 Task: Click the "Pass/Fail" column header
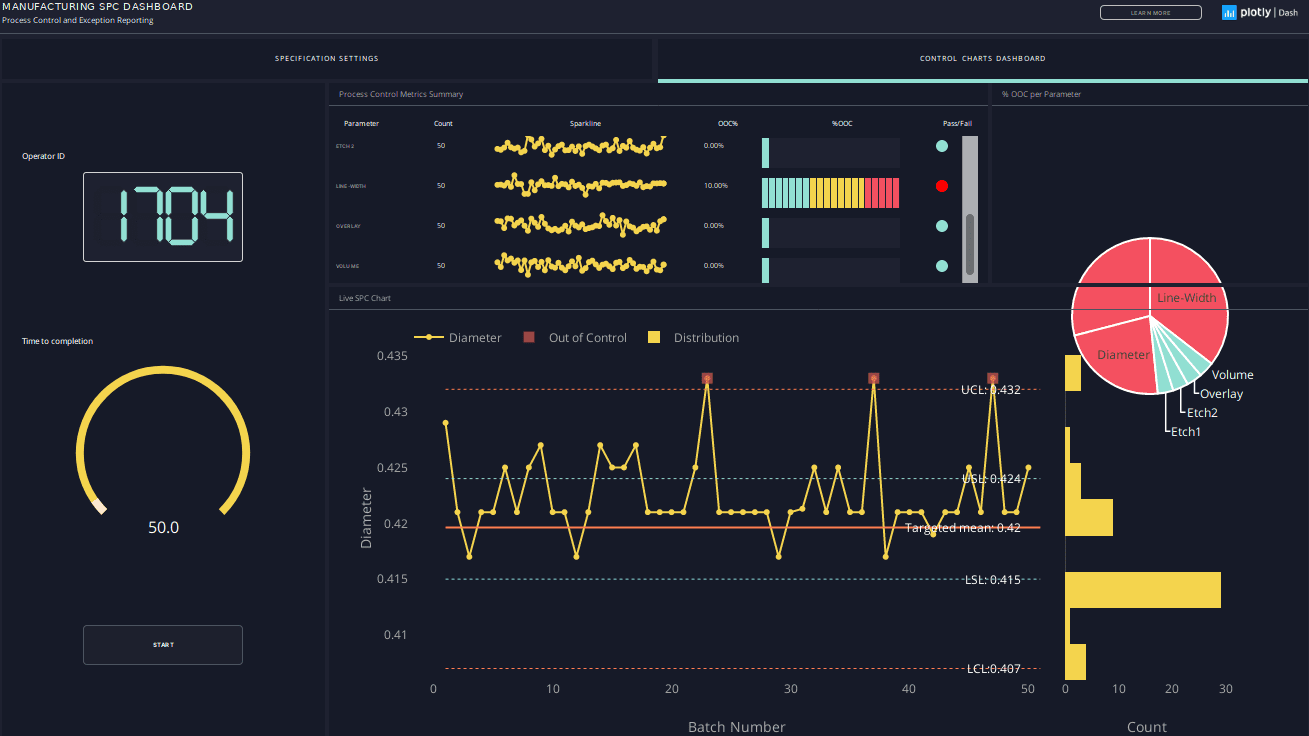click(957, 124)
